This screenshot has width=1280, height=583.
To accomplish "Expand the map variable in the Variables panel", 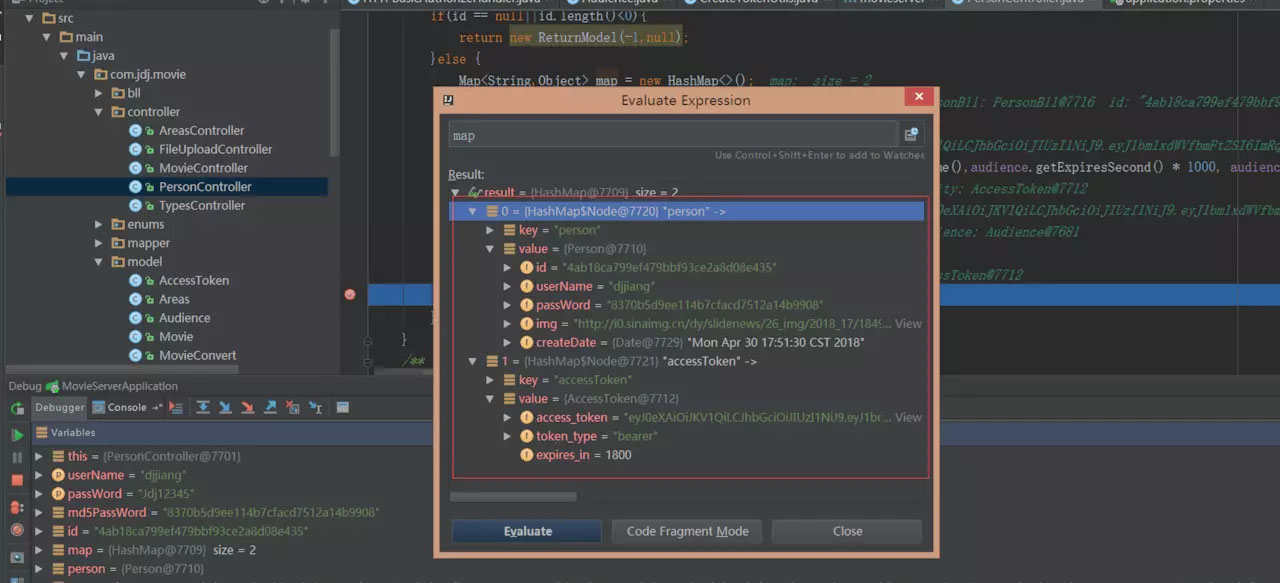I will click(x=39, y=550).
